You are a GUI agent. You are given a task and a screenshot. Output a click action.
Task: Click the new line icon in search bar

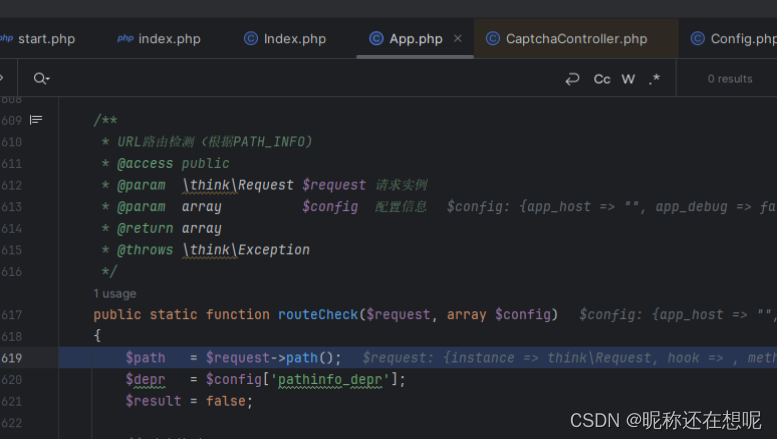coord(572,79)
